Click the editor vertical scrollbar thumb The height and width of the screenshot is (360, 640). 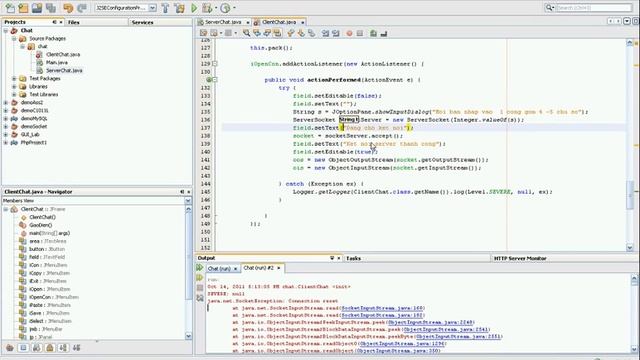coord(630,195)
